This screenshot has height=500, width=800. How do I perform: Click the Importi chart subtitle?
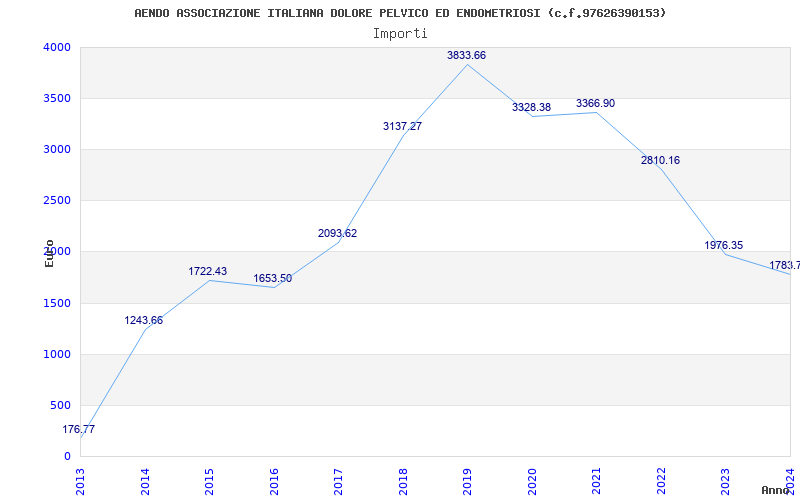point(400,34)
